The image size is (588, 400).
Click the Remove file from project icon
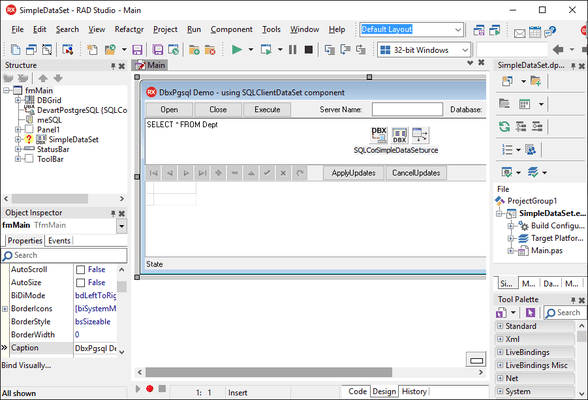tap(210, 49)
